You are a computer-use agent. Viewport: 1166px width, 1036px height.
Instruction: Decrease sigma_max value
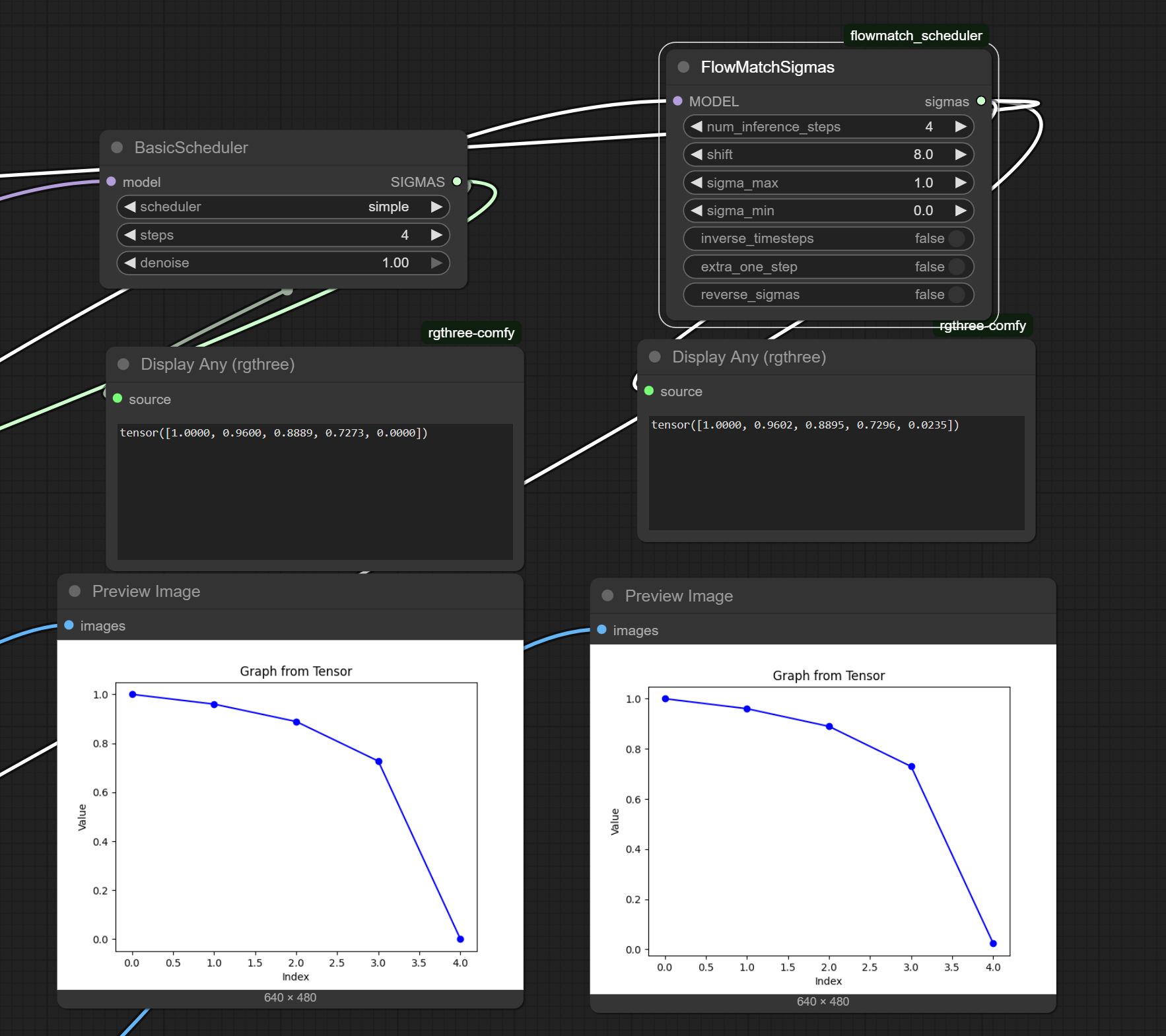[697, 182]
